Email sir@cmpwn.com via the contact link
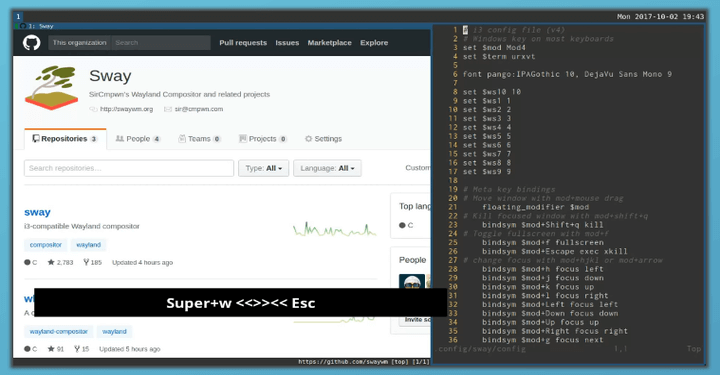Screen dimensions: 720x375 [198, 109]
